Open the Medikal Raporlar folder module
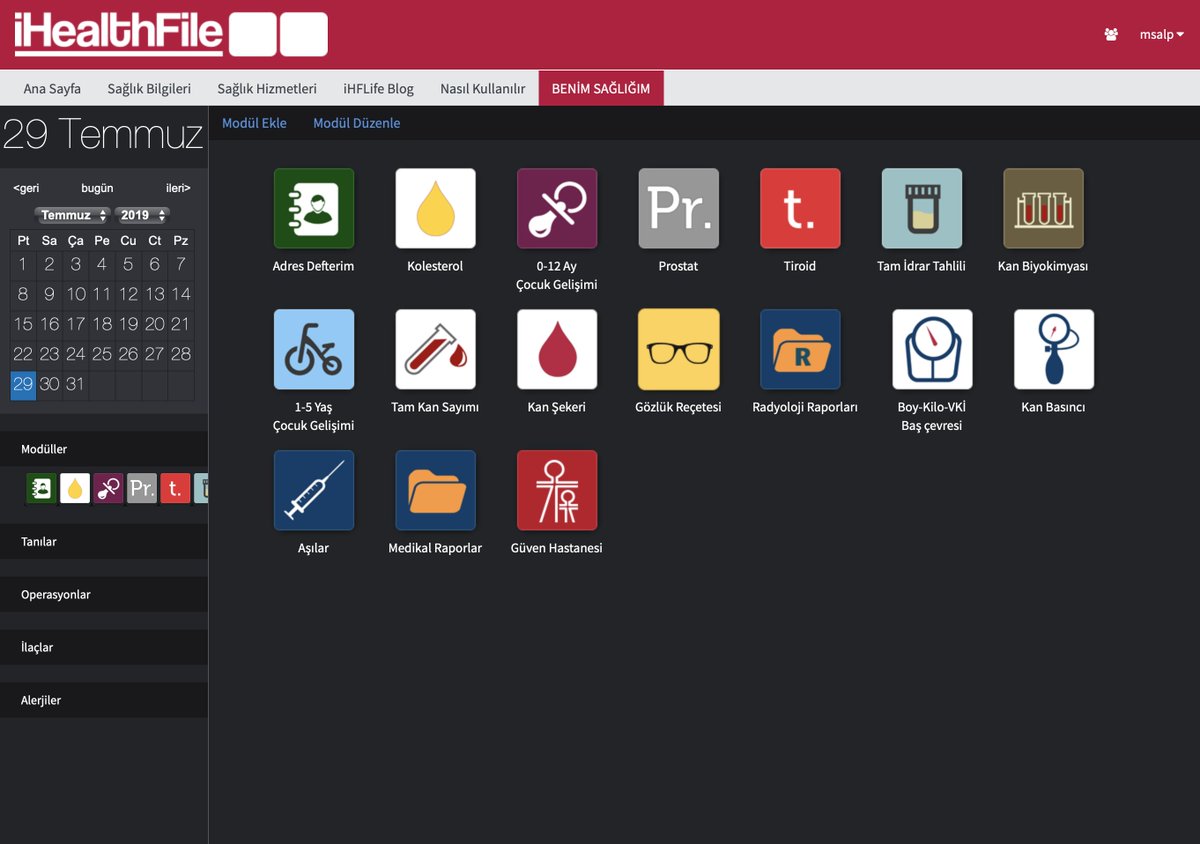 tap(435, 490)
